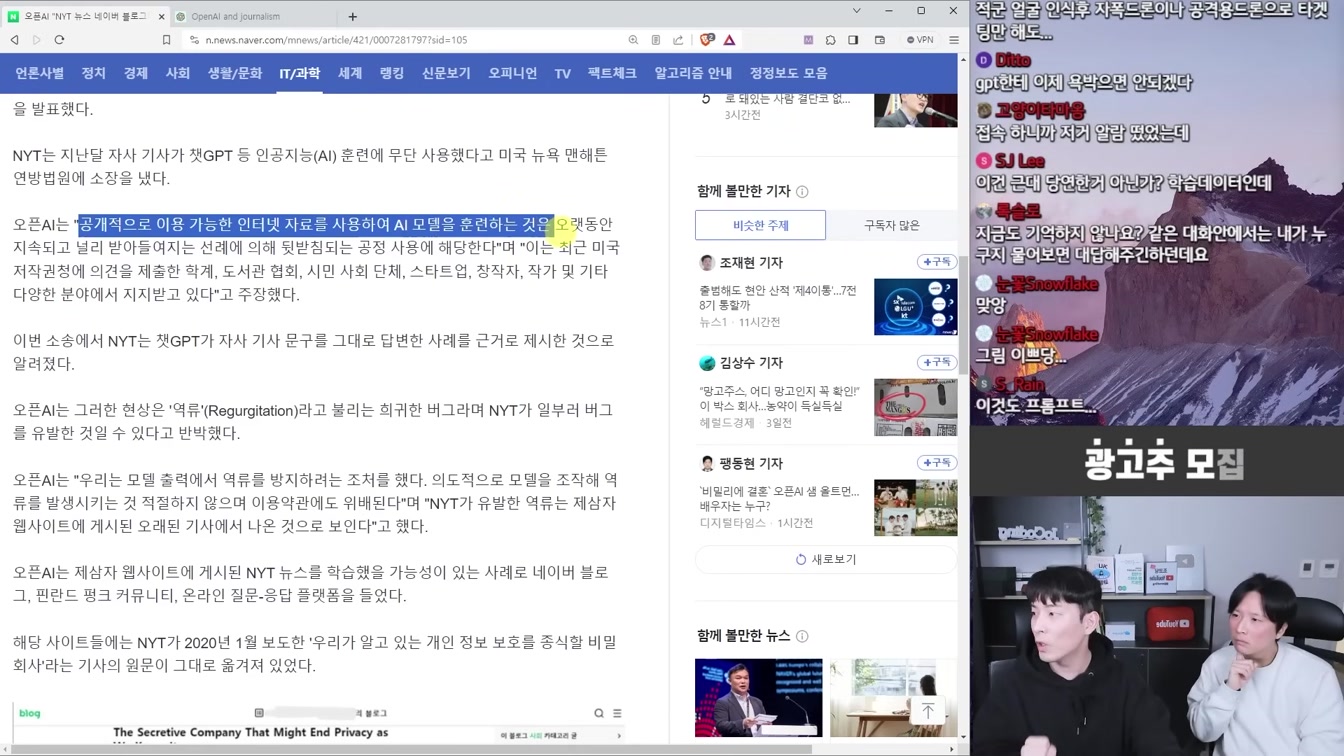Open 랭킹 menu item
This screenshot has height=756, width=1344.
coord(392,73)
